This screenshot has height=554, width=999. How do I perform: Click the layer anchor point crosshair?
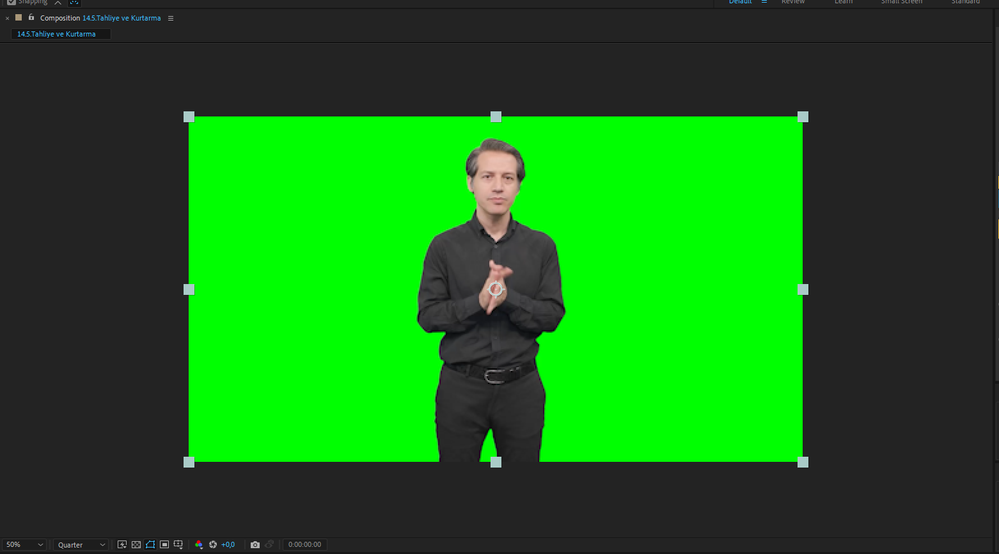click(x=496, y=290)
